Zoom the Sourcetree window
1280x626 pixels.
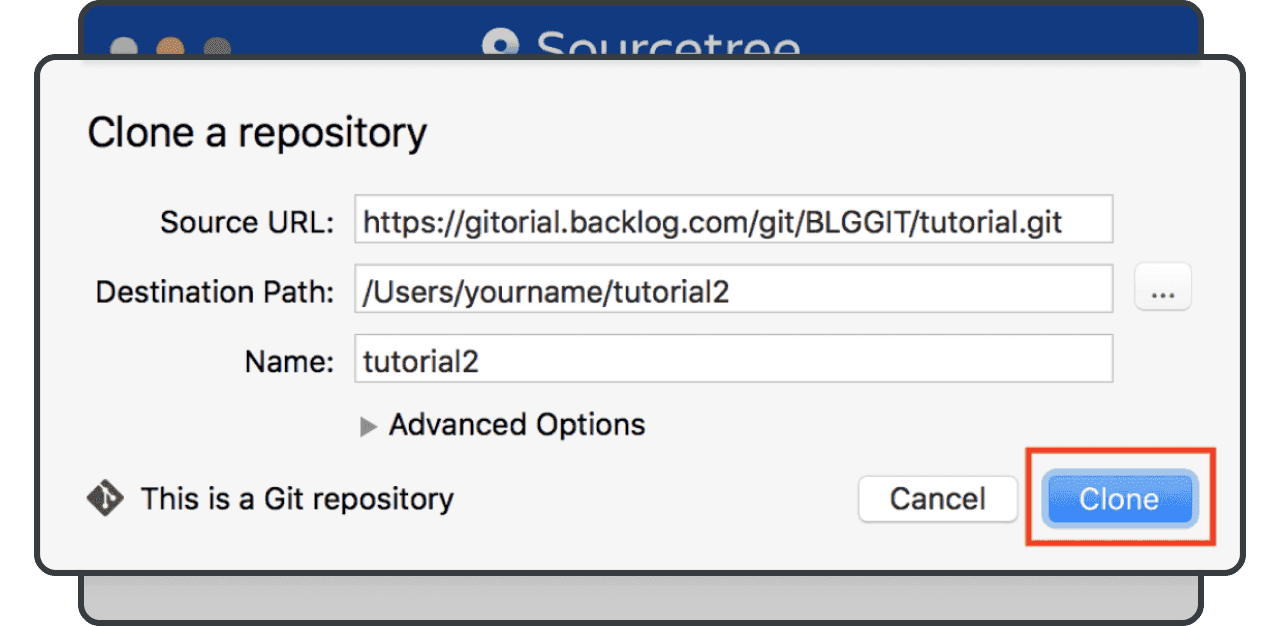tap(217, 49)
